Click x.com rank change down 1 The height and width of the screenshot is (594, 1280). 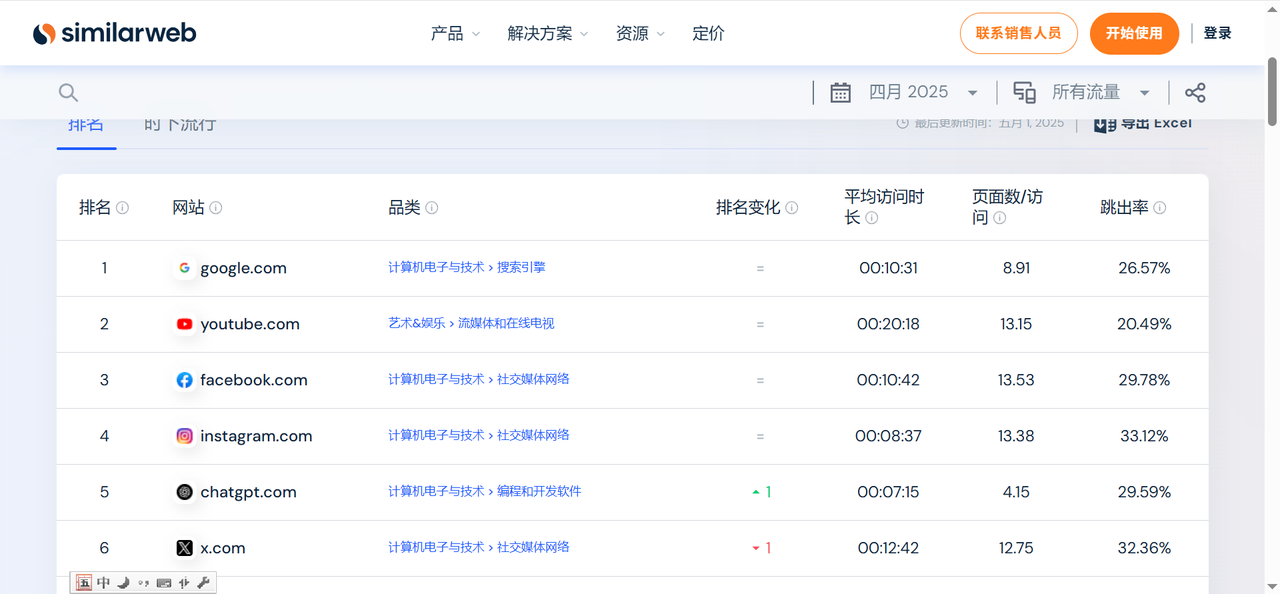(761, 548)
